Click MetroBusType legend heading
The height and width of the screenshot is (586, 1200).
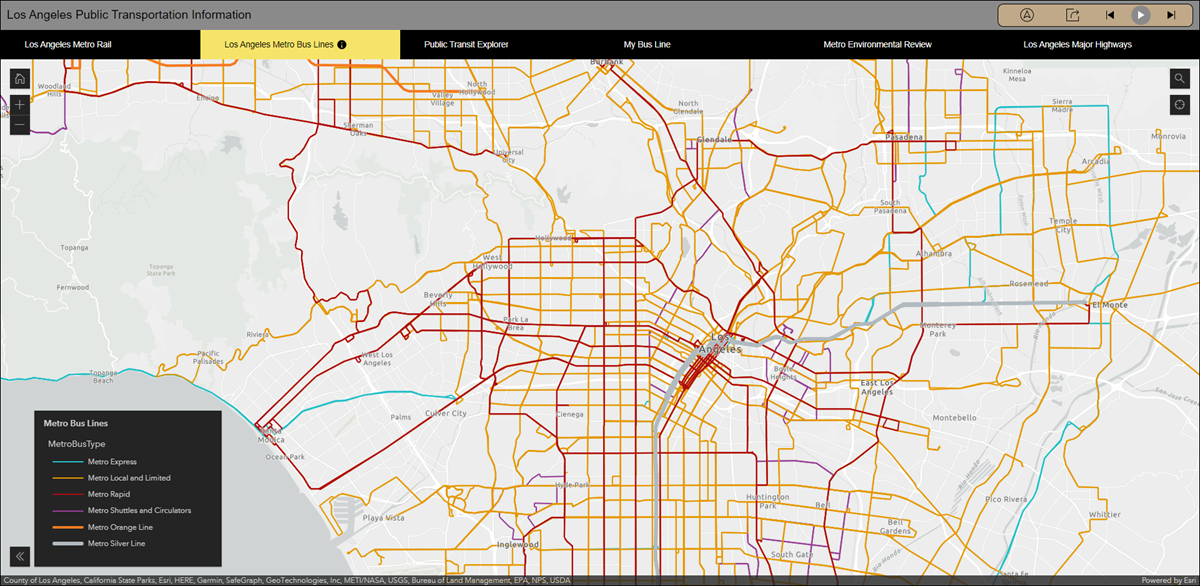[76, 443]
